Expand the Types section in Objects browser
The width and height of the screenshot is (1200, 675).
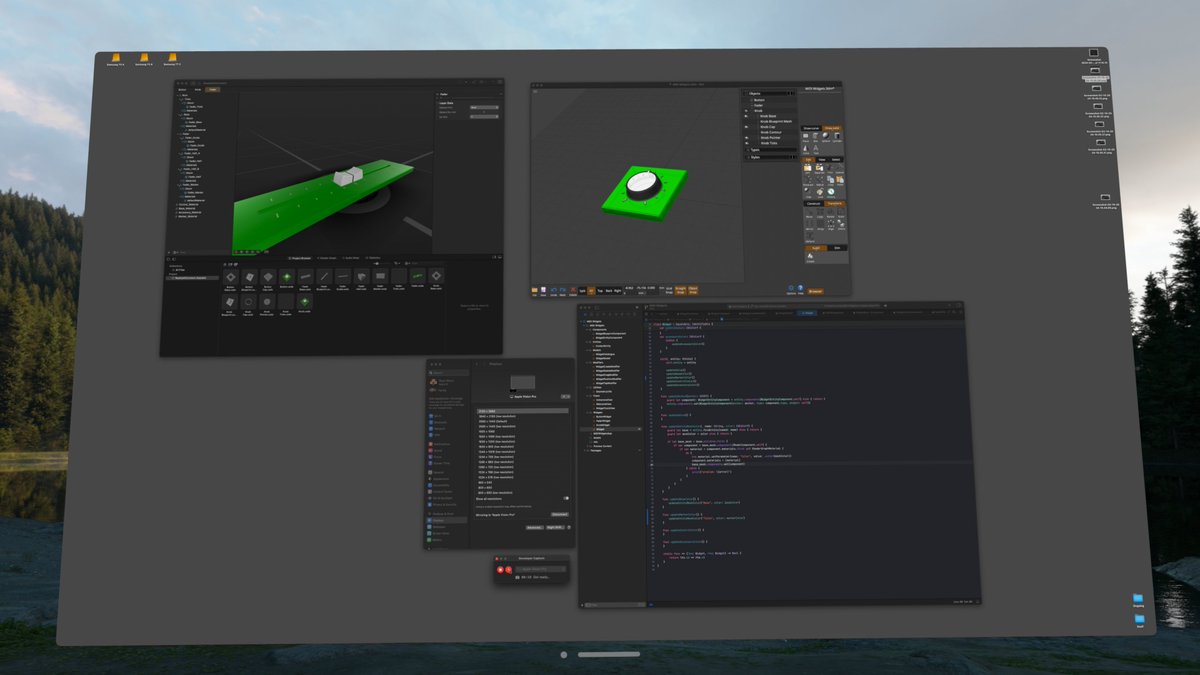tap(748, 150)
